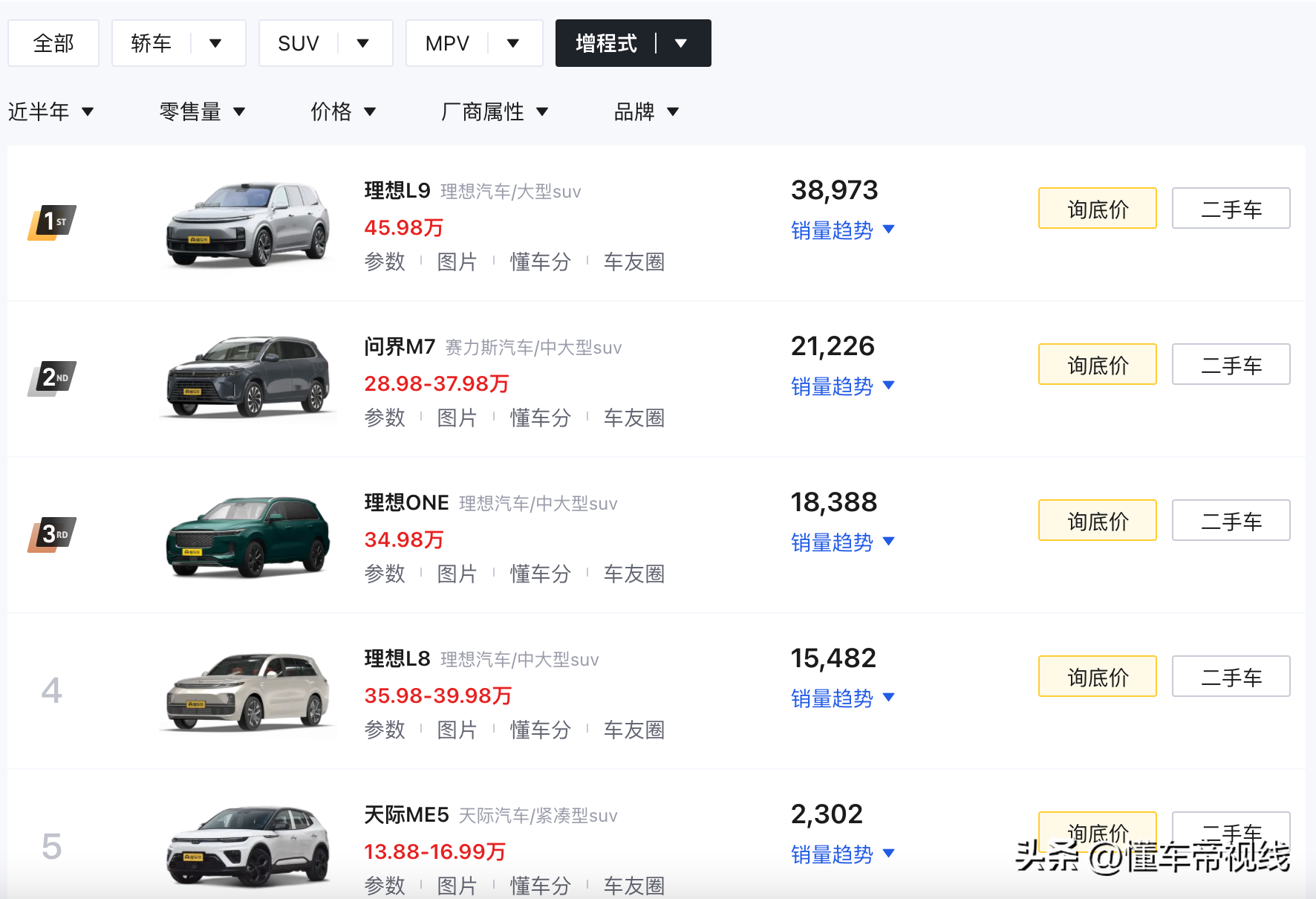The height and width of the screenshot is (899, 1316).
Task: Open the 天际ME5 car thumbnail
Action: 247,847
